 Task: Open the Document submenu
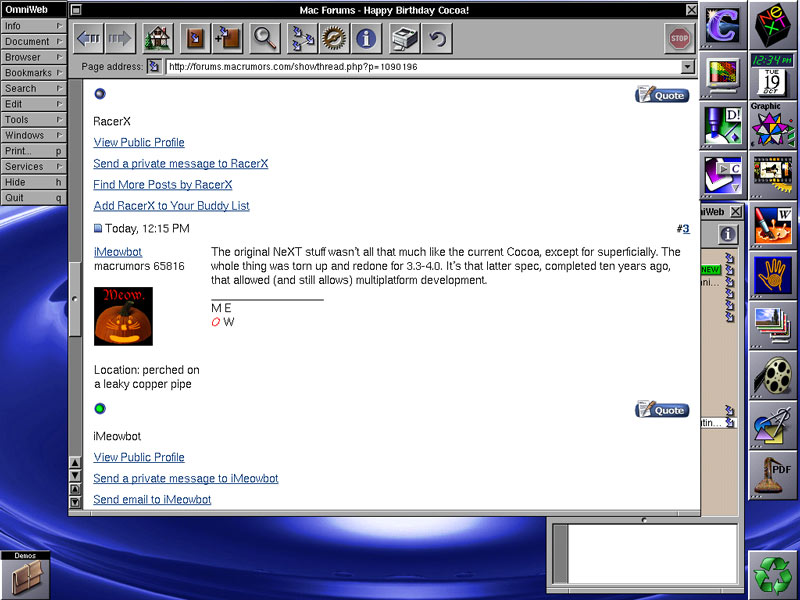pyautogui.click(x=34, y=41)
